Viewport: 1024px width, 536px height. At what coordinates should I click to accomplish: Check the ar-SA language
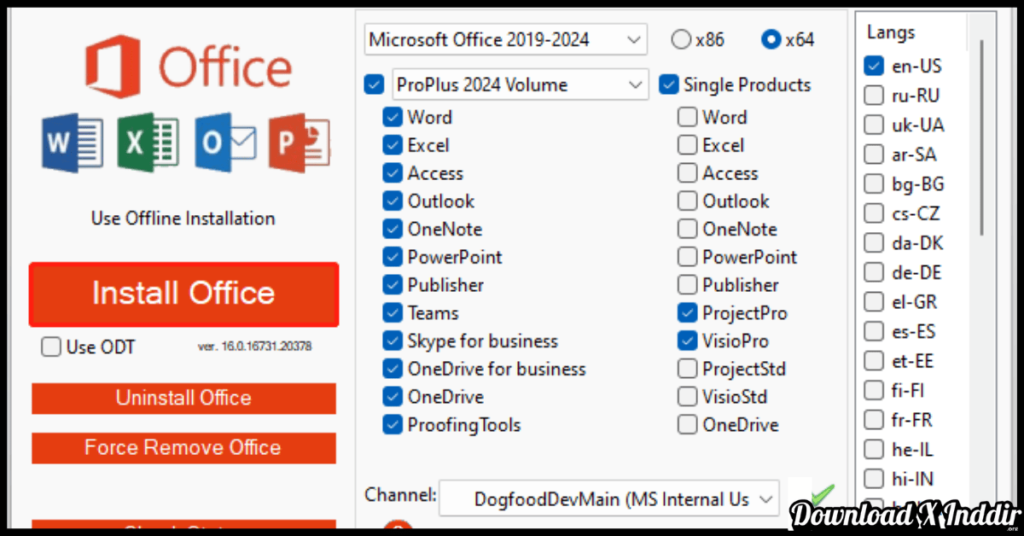pyautogui.click(x=874, y=155)
